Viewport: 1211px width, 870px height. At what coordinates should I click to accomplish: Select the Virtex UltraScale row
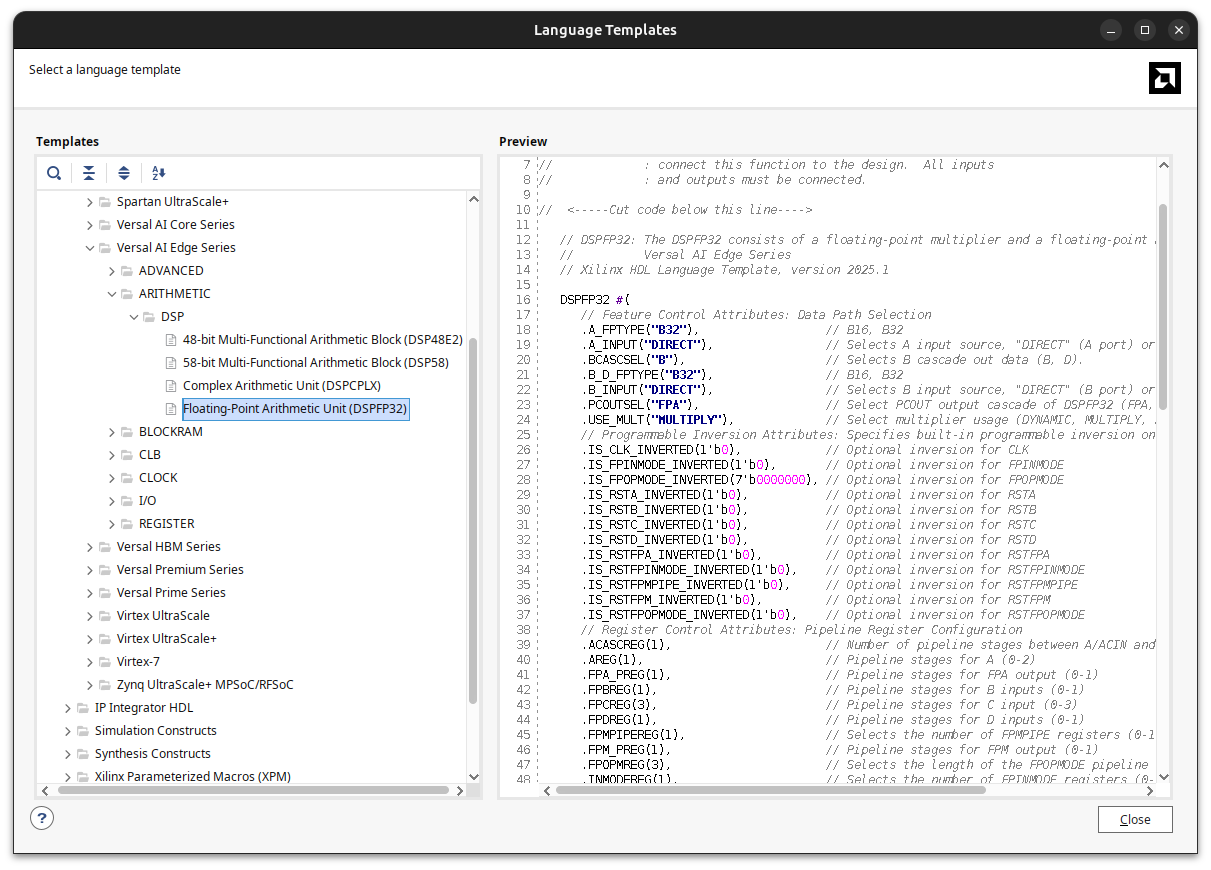163,616
